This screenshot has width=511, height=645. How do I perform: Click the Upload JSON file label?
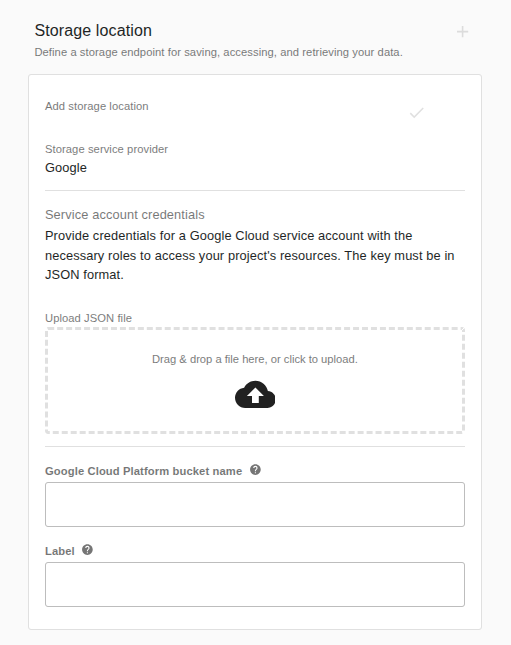[x=88, y=318]
